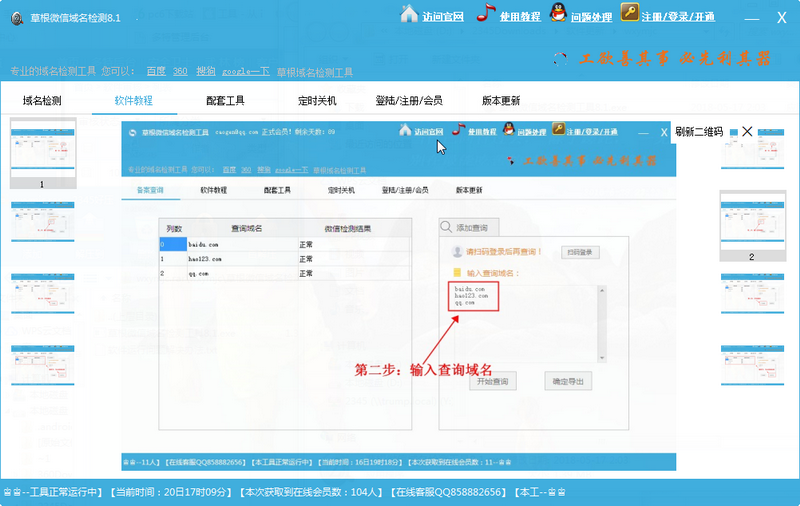The image size is (800, 506).
Task: Open the 问题处理 link
Action: point(591,17)
